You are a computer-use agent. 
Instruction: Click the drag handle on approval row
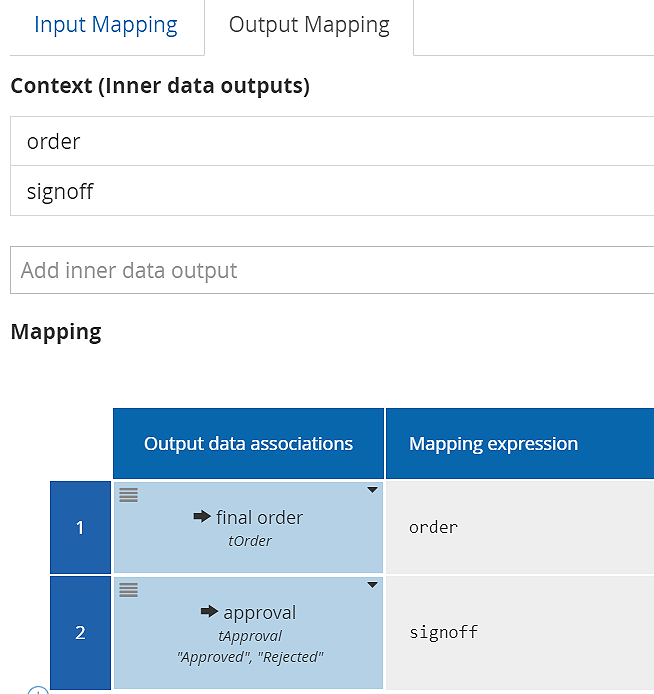click(x=128, y=590)
